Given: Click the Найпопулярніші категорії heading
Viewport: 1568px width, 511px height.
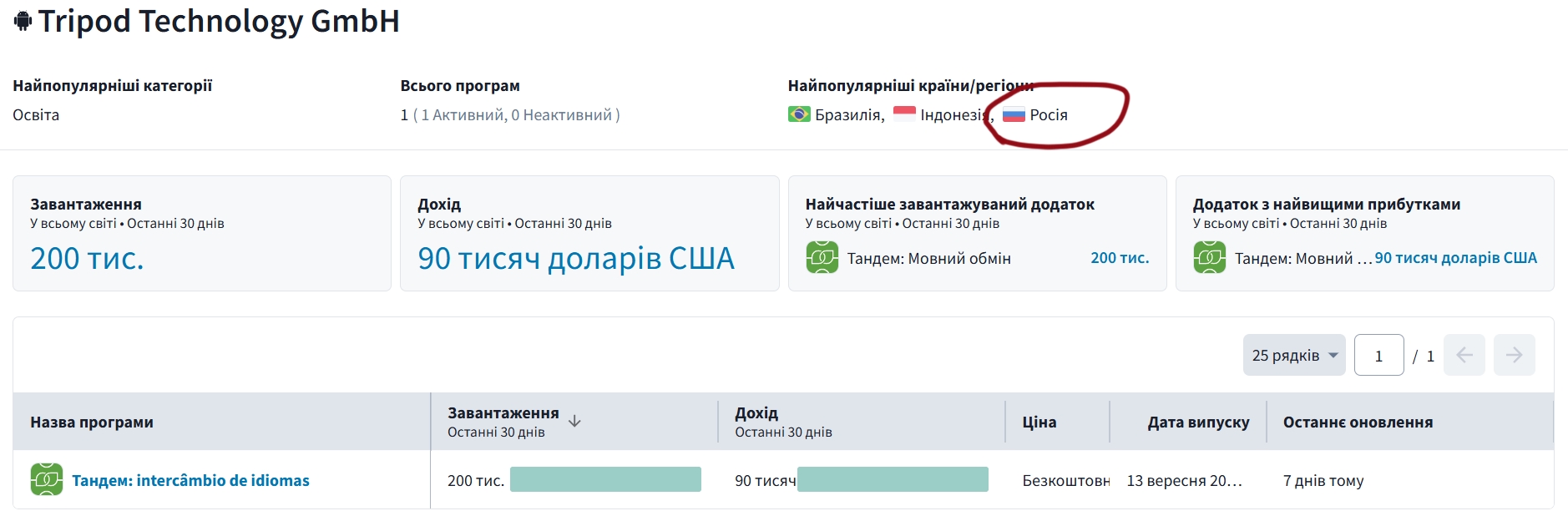Looking at the screenshot, I should pyautogui.click(x=113, y=85).
